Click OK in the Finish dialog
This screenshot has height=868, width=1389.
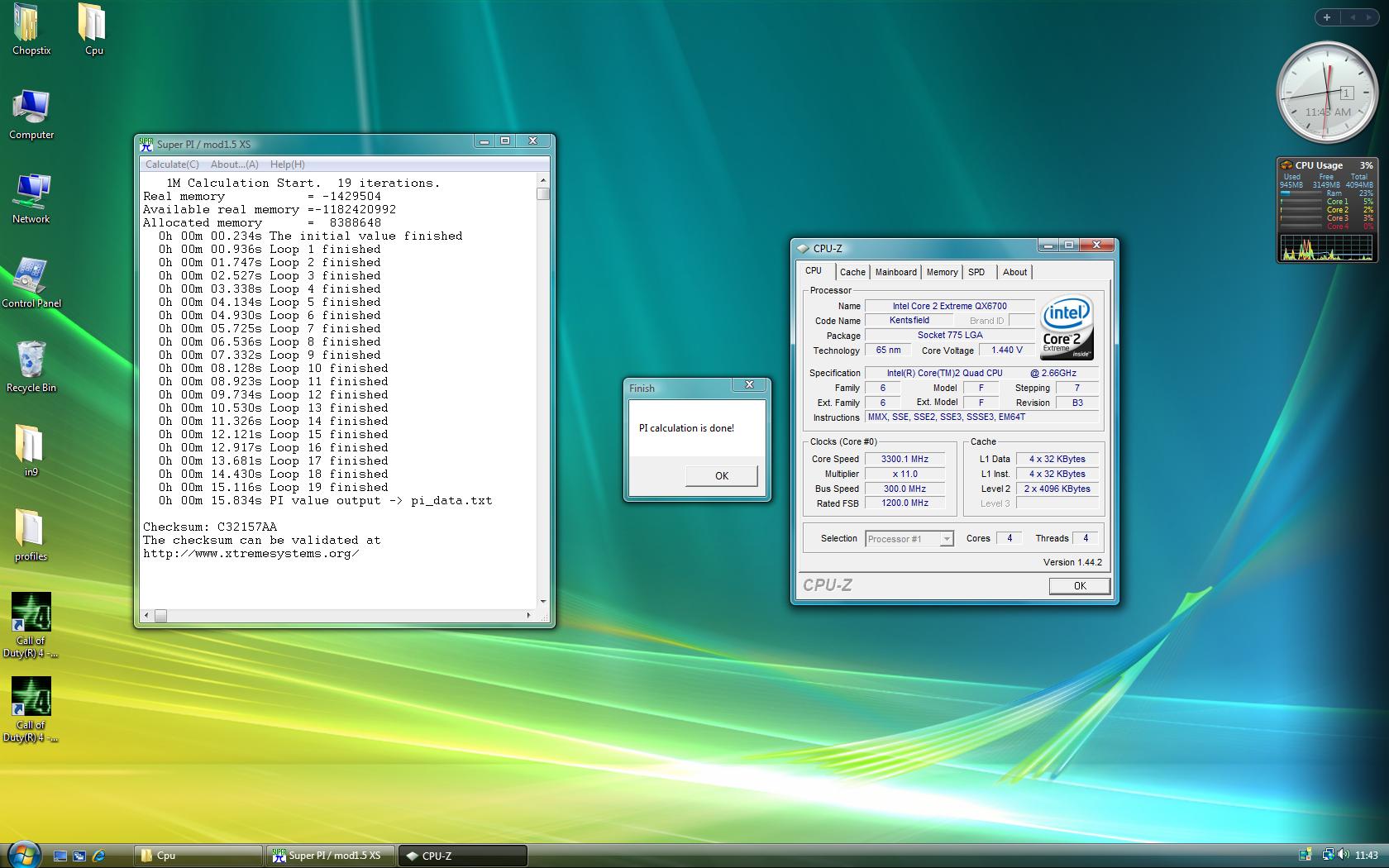click(x=722, y=475)
